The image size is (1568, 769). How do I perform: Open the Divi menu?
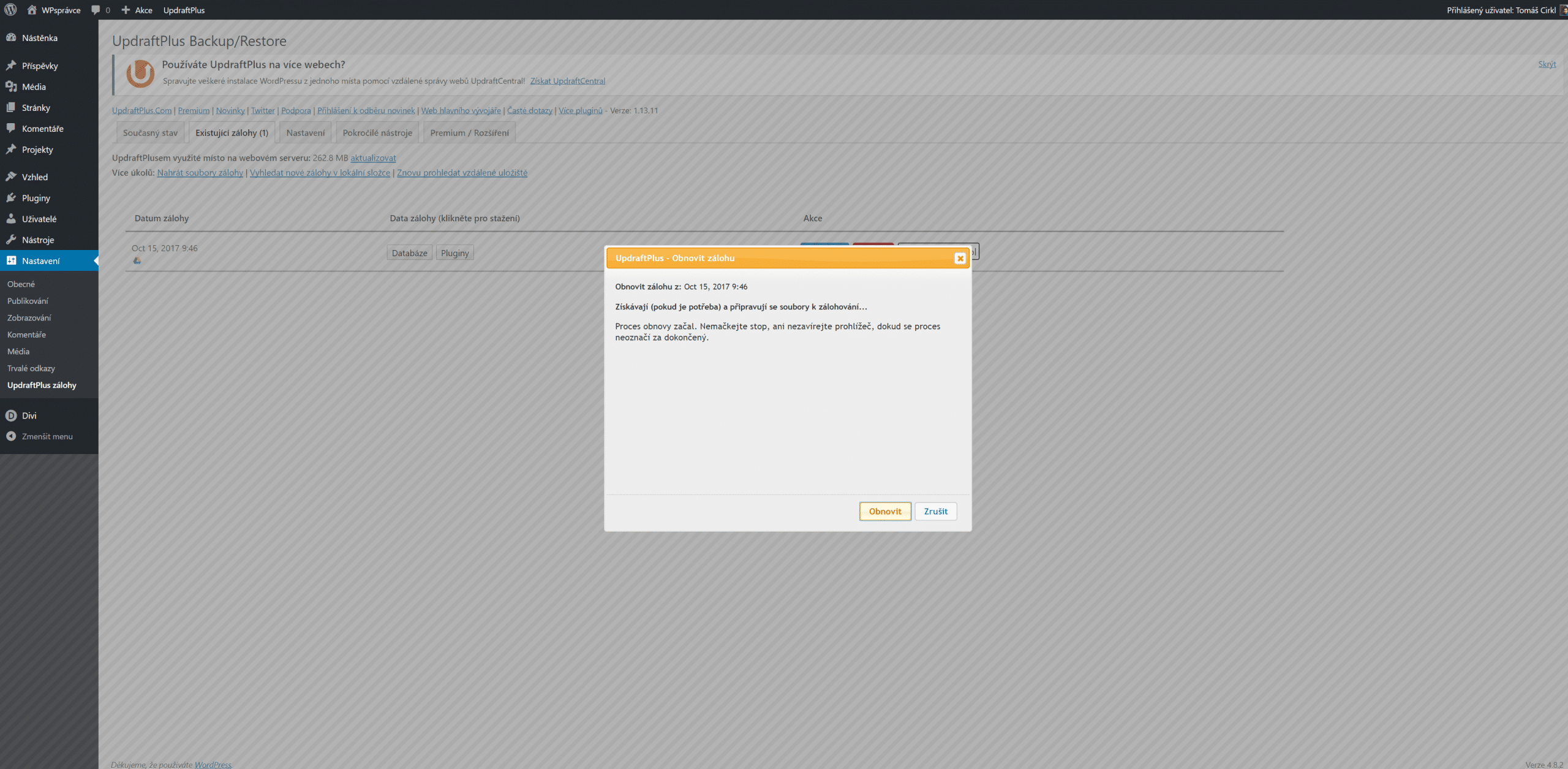click(x=49, y=415)
